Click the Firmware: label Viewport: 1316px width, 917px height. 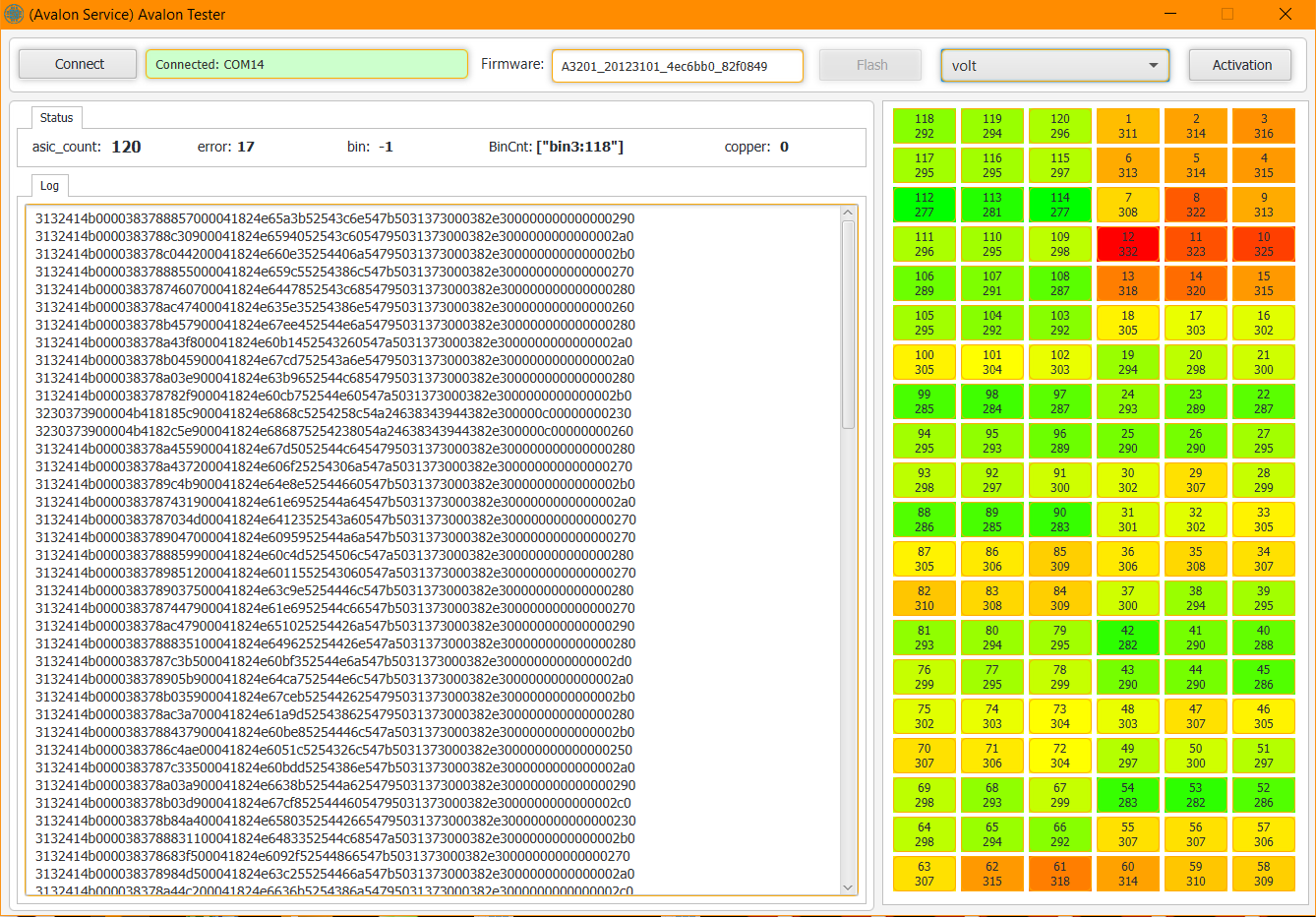point(512,64)
